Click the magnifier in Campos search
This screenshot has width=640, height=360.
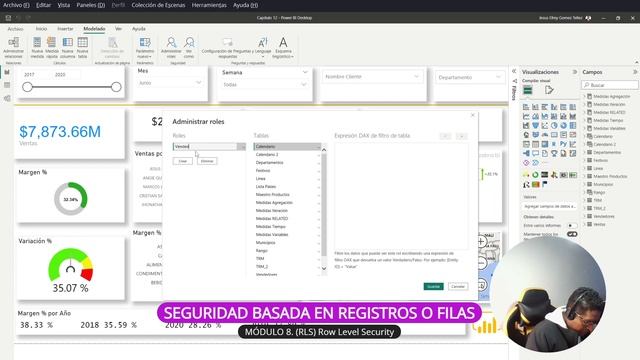point(587,85)
